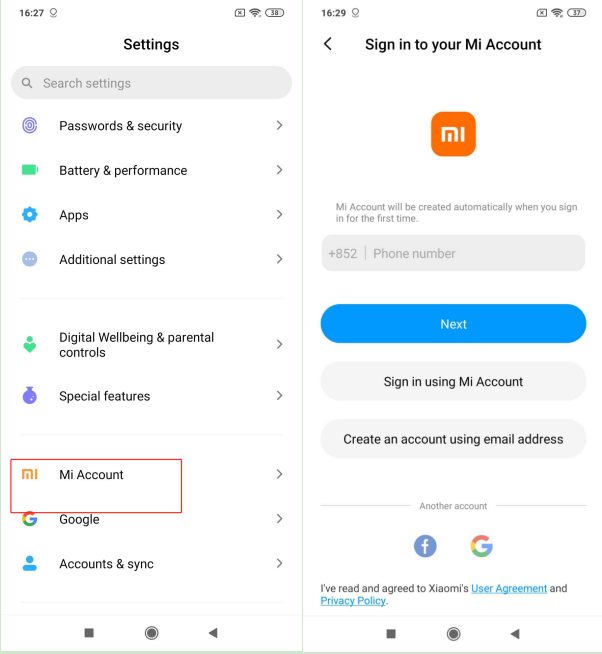Tap the green battery icon
The width and height of the screenshot is (602, 654).
click(30, 170)
